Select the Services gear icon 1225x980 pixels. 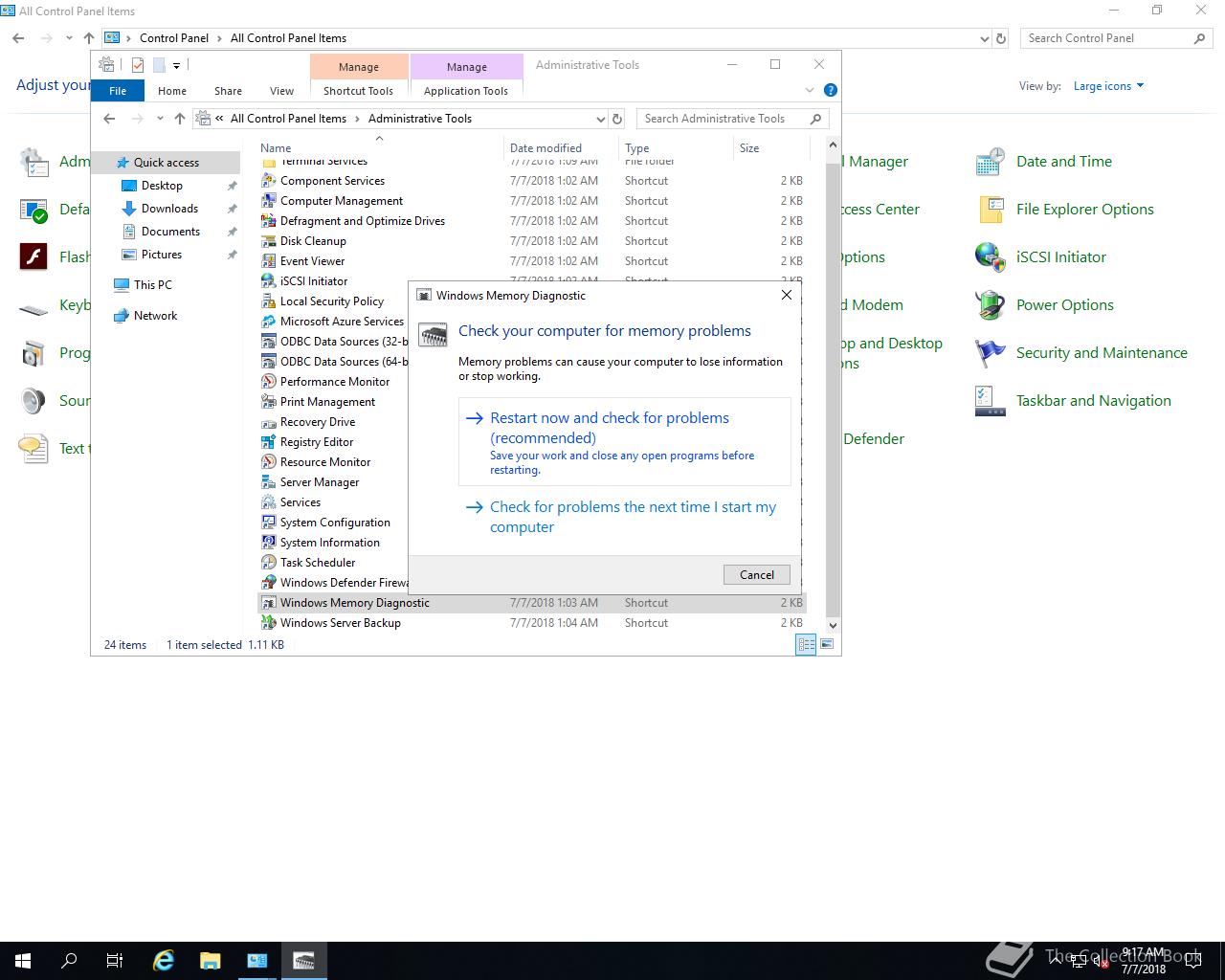269,502
